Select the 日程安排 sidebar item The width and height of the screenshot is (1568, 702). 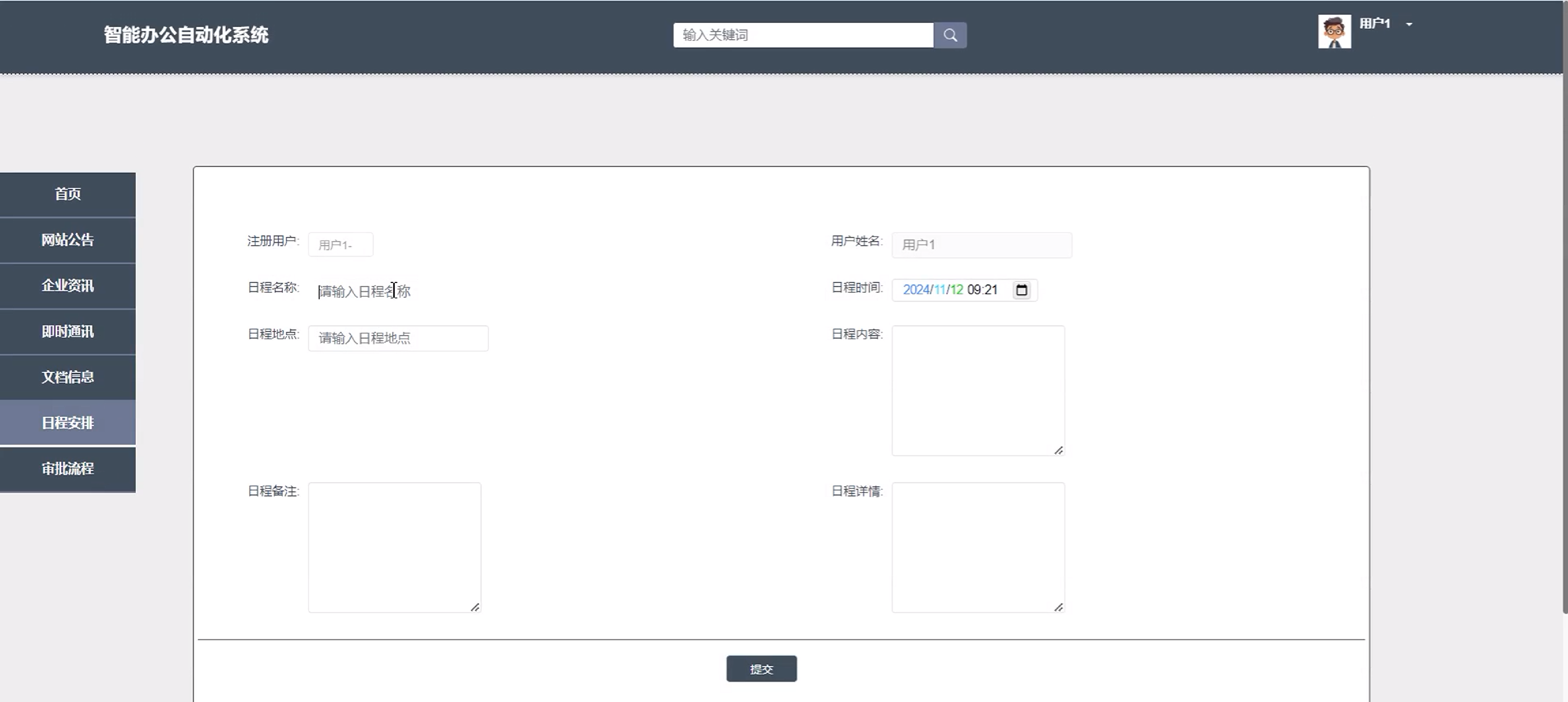tap(67, 423)
